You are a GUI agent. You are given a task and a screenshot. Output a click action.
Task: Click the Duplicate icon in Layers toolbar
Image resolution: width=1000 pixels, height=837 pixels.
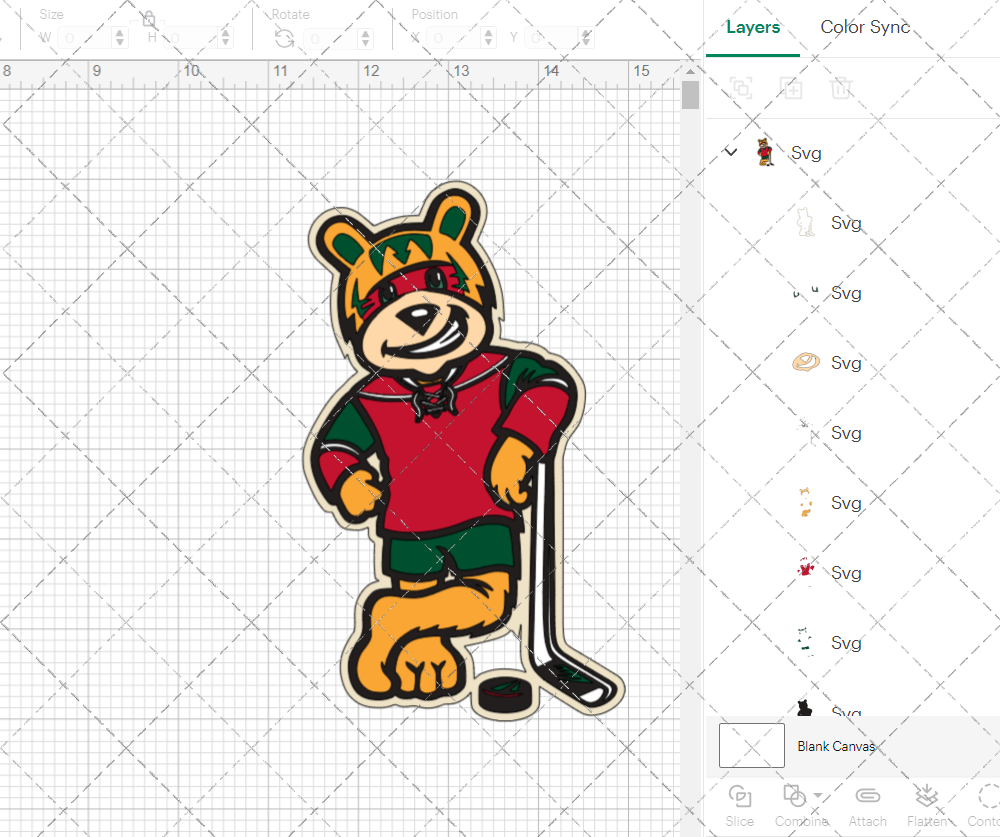click(791, 87)
